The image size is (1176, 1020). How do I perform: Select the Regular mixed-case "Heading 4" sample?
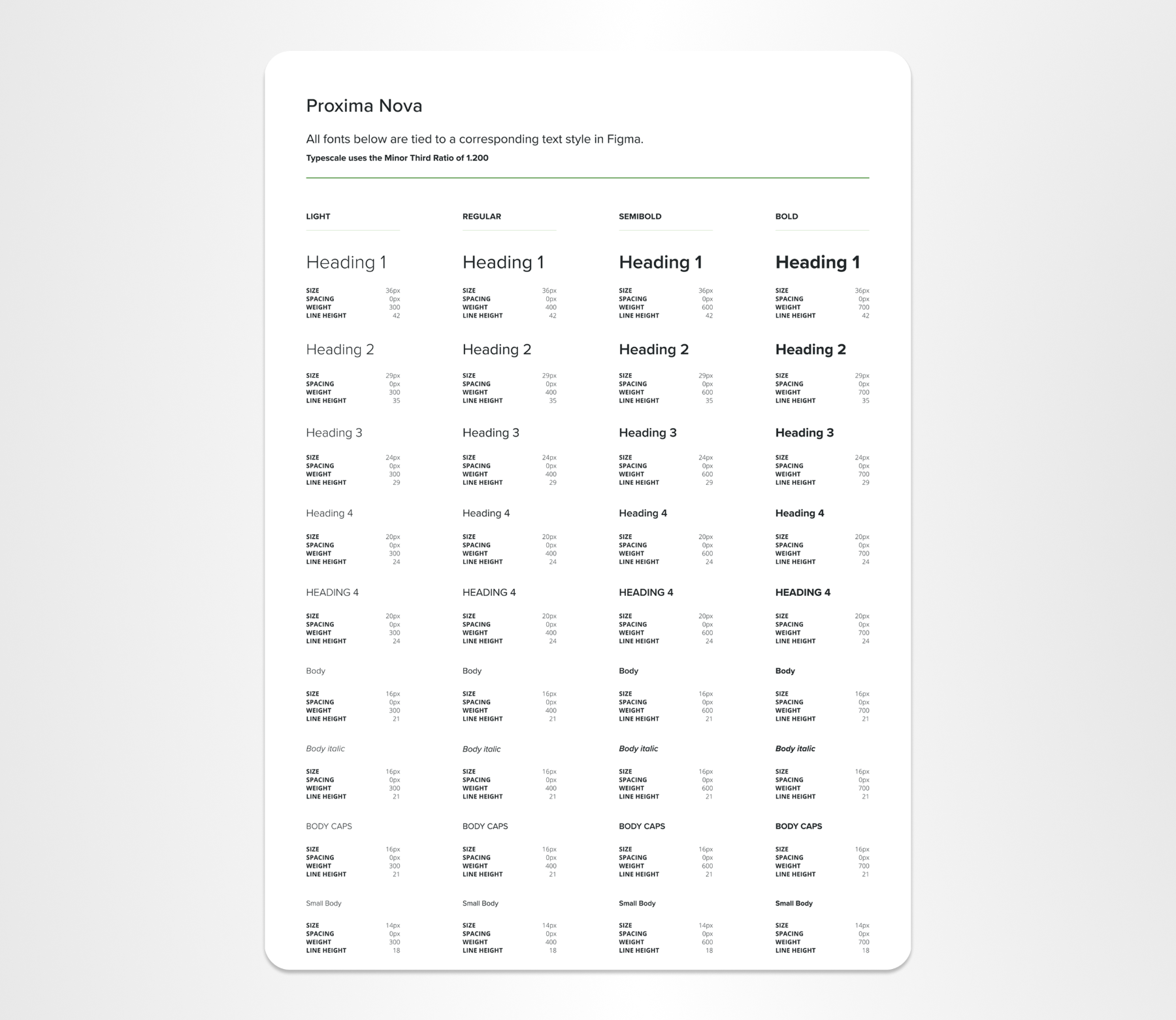tap(486, 514)
